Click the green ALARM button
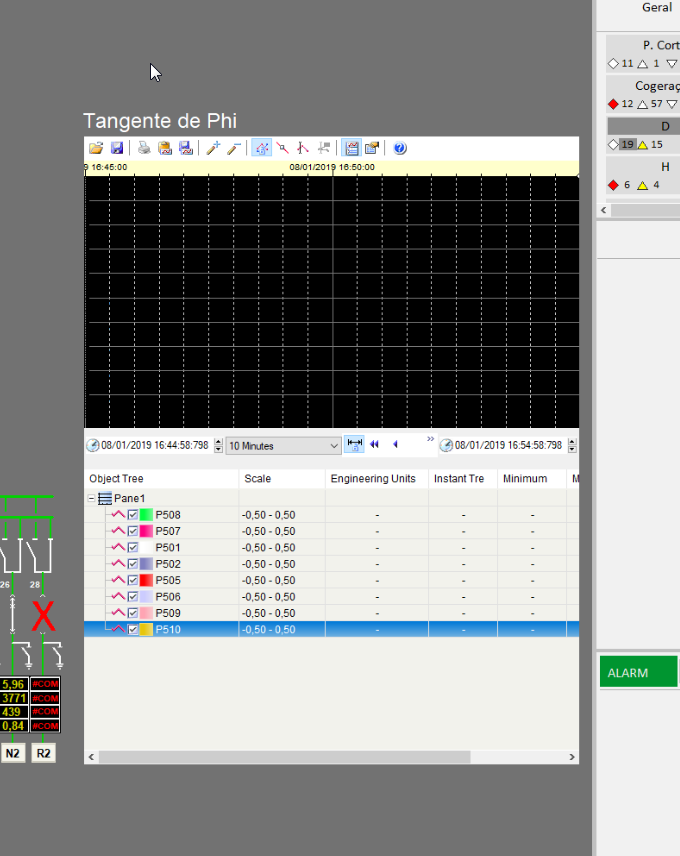The width and height of the screenshot is (680, 856). pos(639,672)
